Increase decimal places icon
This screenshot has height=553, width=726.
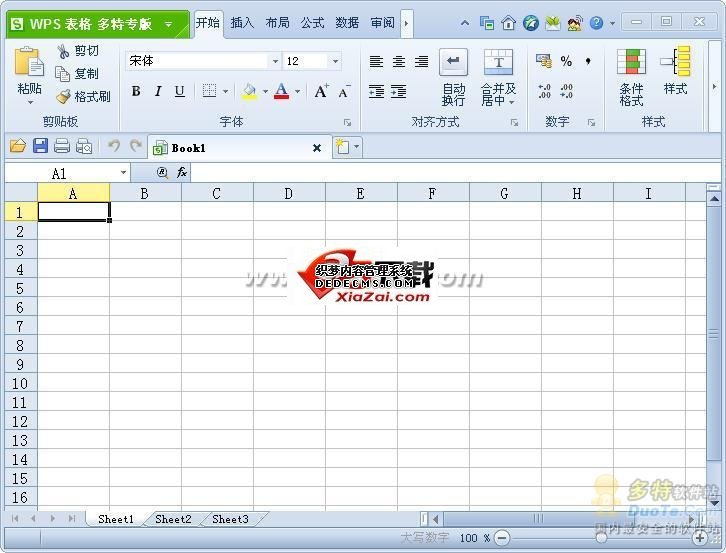pos(544,91)
